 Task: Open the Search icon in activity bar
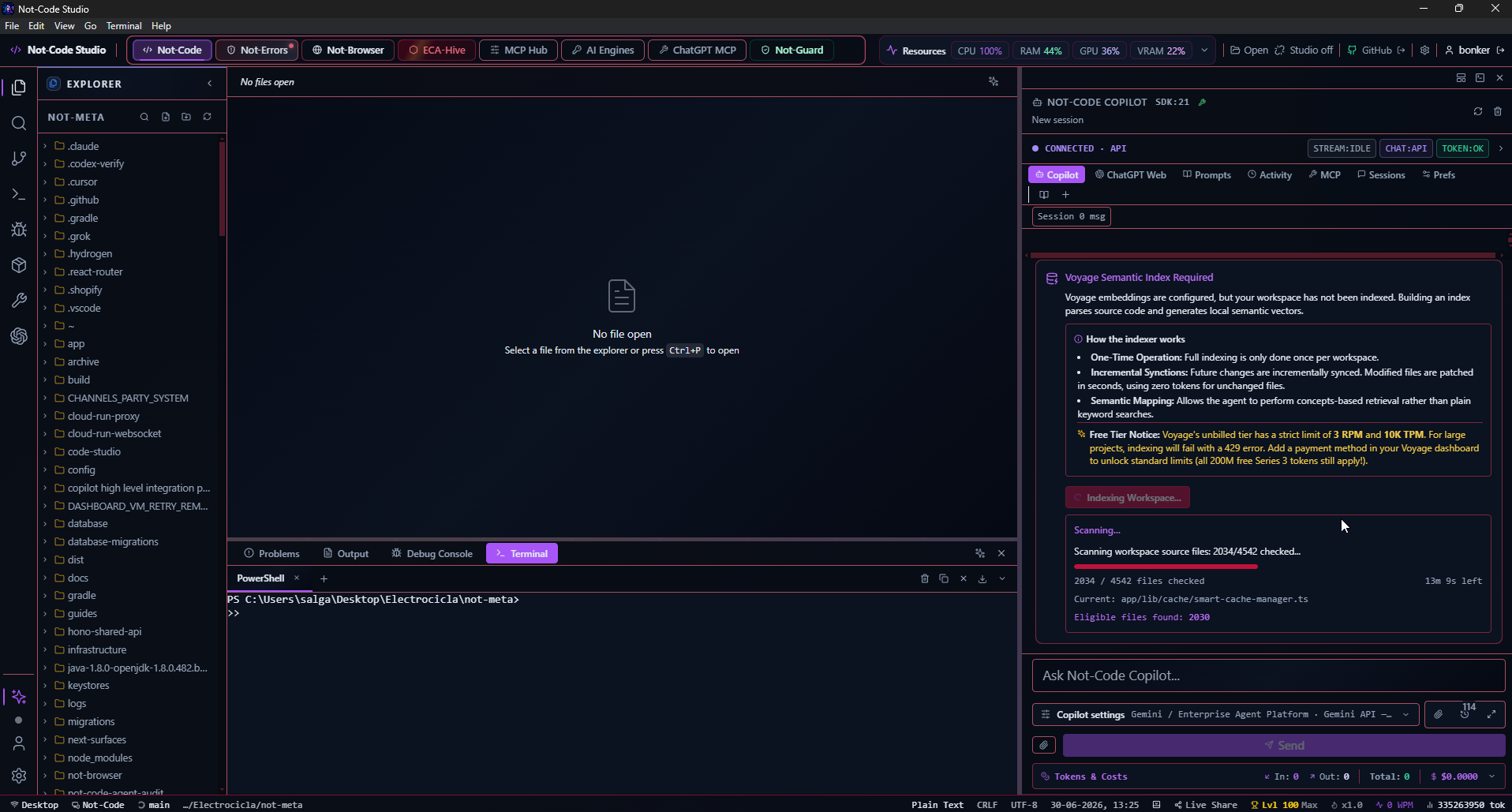[x=19, y=123]
